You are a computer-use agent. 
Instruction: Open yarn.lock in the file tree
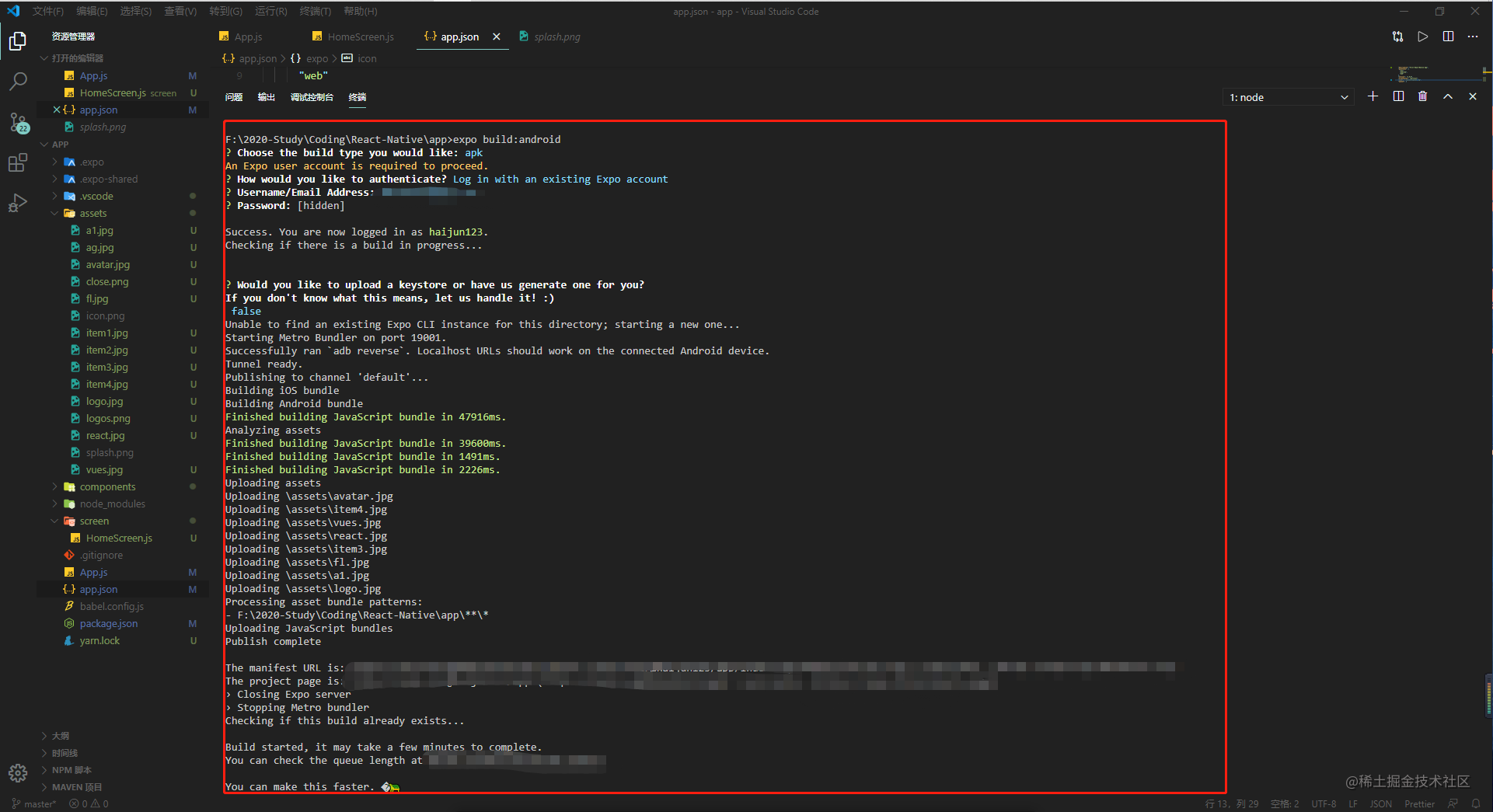pos(99,641)
